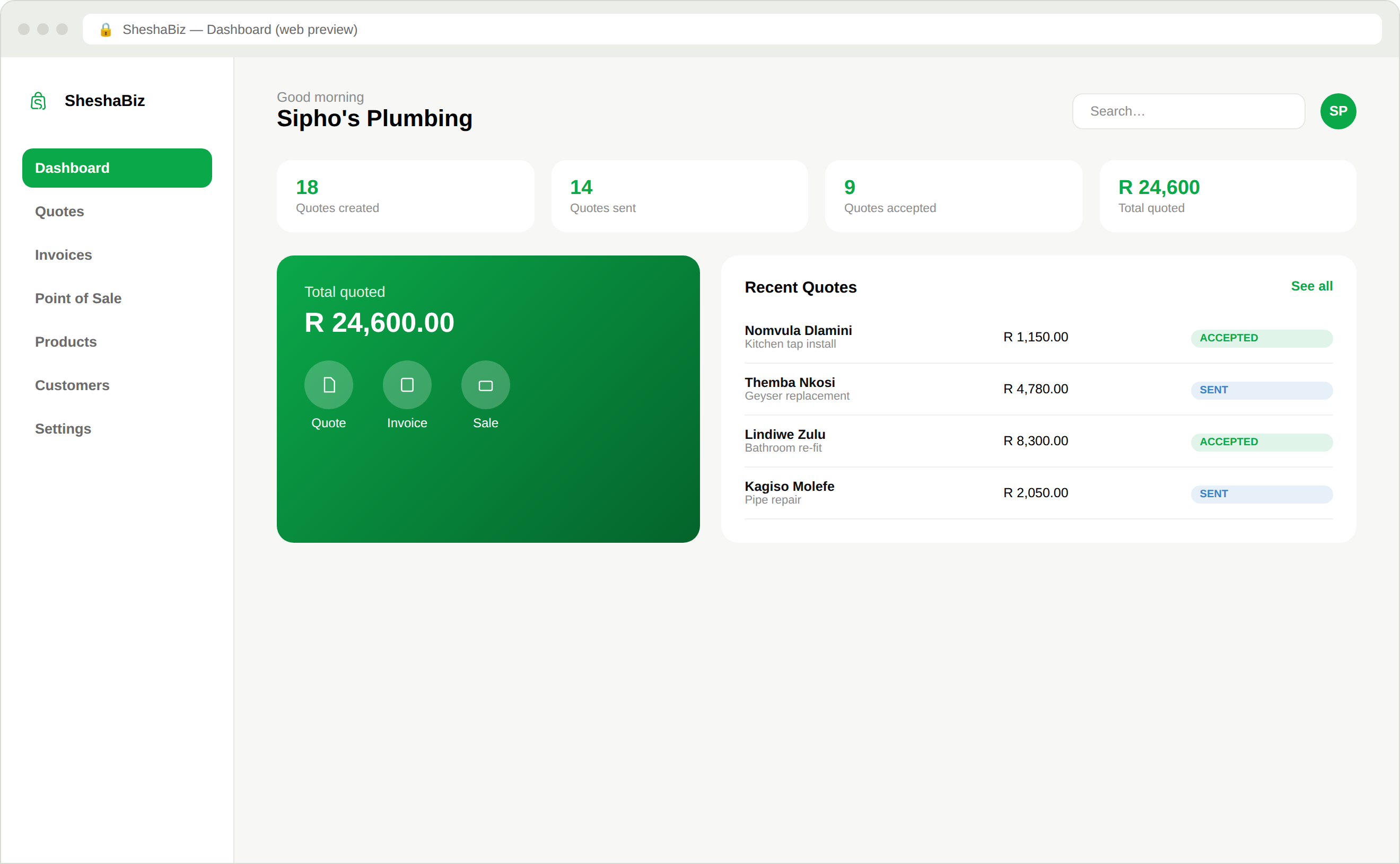
Task: Click the R 24,600.00 total in green card
Action: pyautogui.click(x=379, y=323)
